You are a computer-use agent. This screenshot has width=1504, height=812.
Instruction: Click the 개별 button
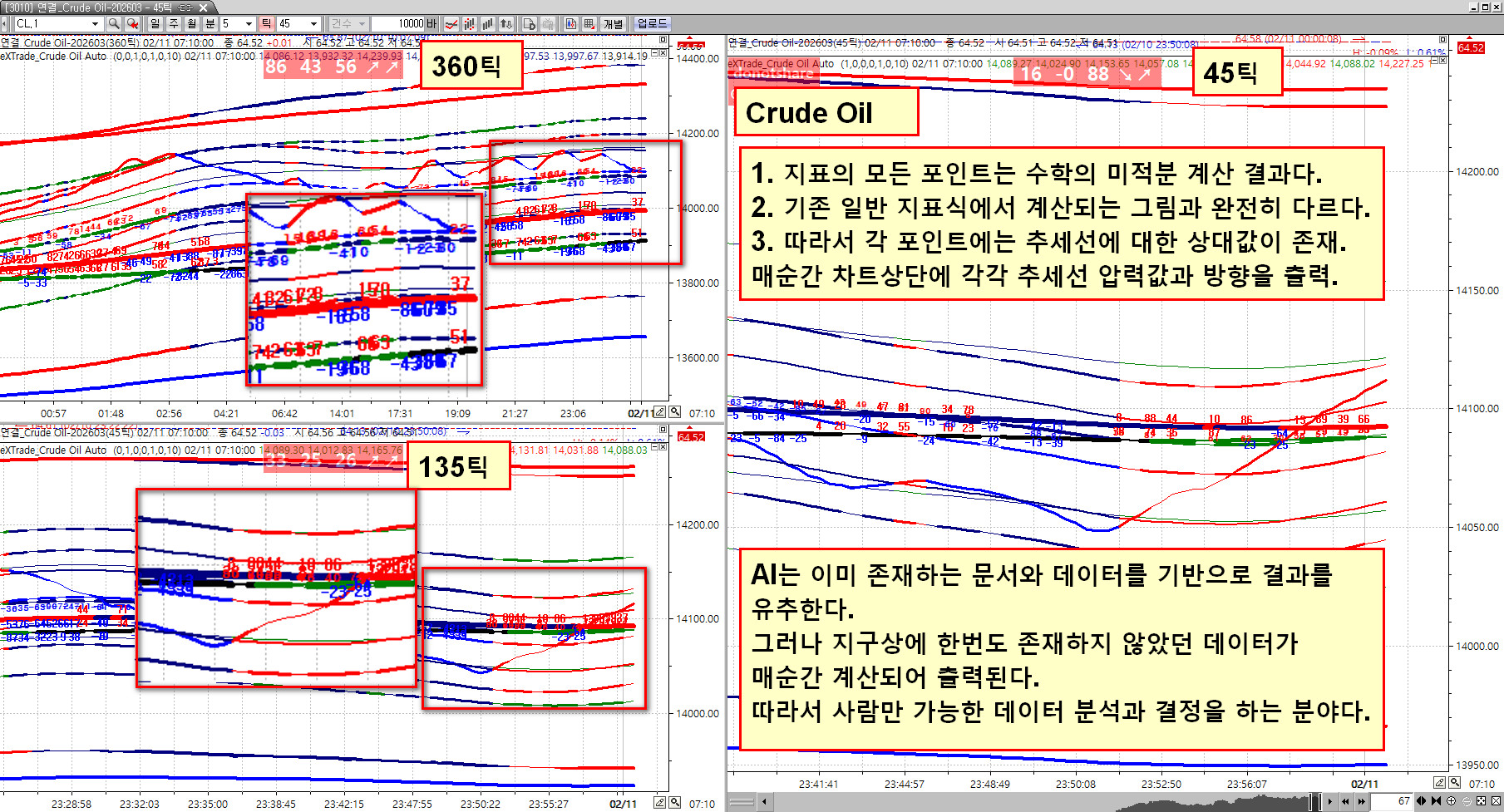click(613, 23)
